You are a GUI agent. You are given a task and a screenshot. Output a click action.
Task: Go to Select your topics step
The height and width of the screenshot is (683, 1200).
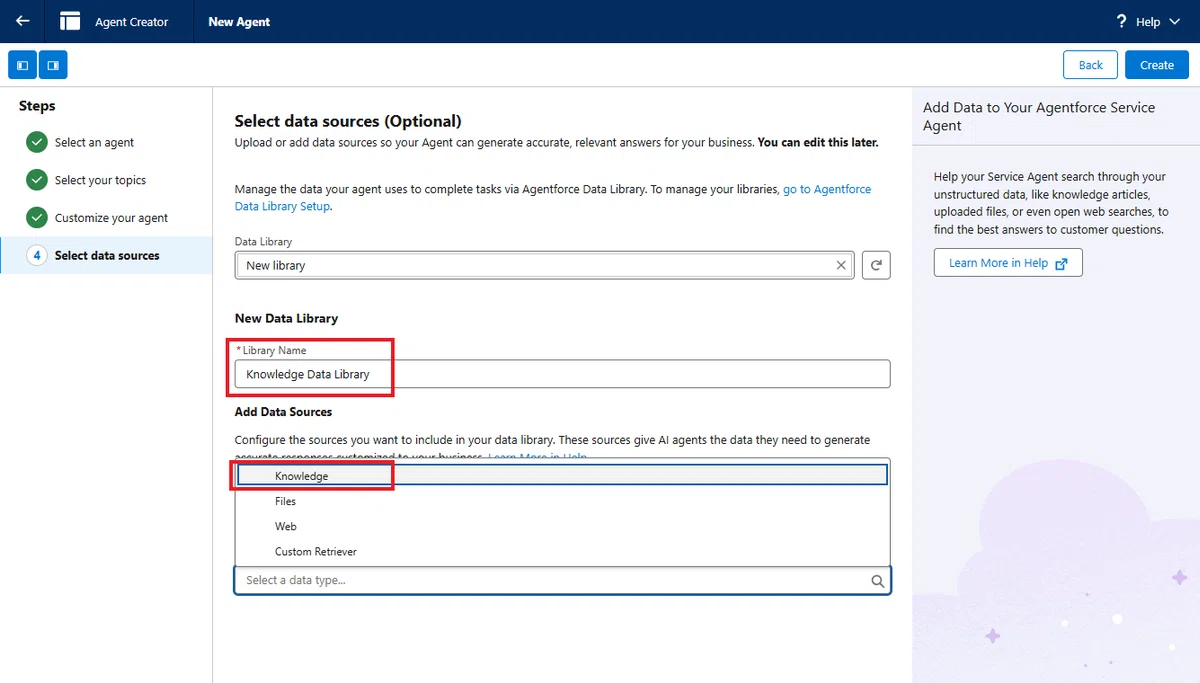click(x=100, y=180)
